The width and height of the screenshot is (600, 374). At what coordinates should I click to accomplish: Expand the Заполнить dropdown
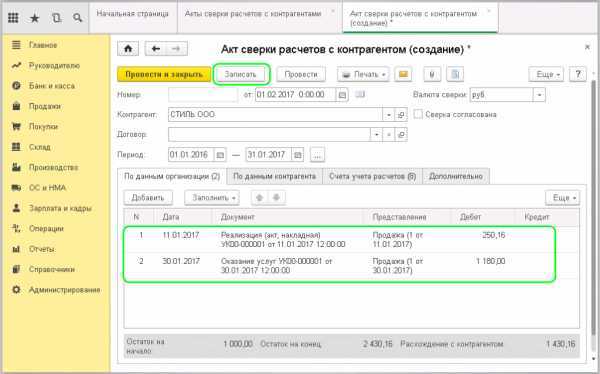click(x=212, y=198)
